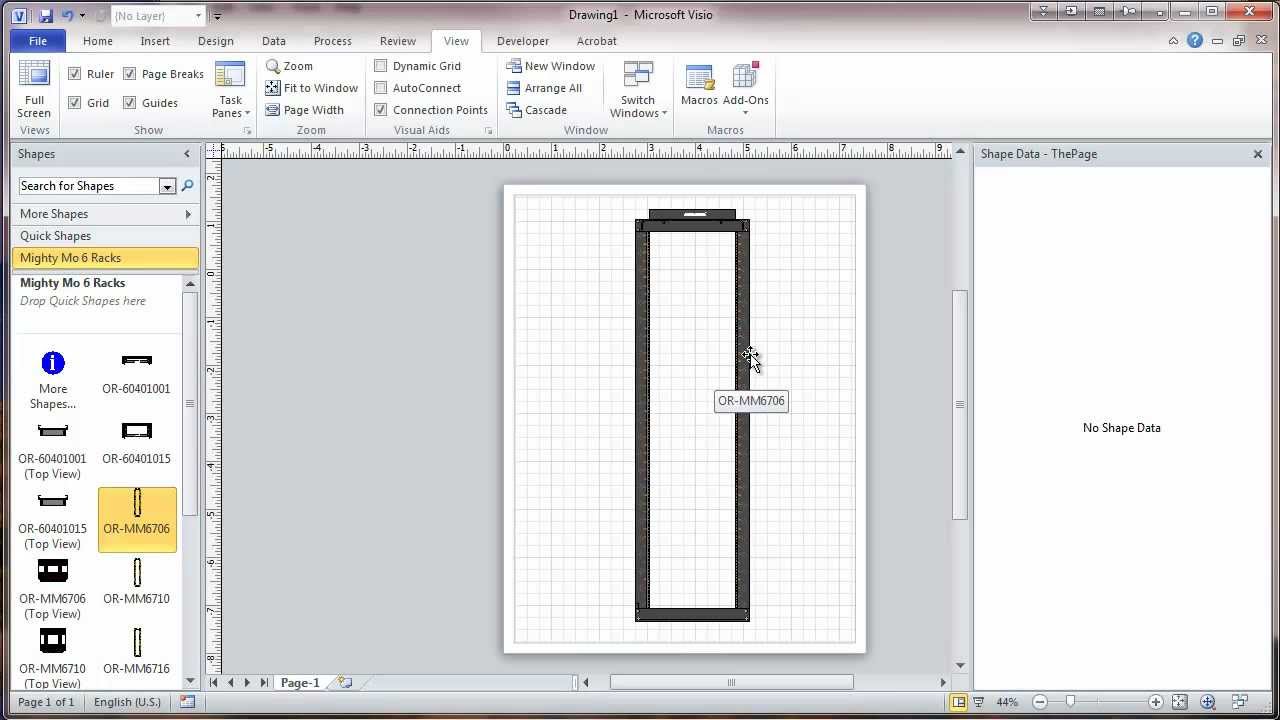Screen dimensions: 1280x720
Task: Switch to the Acrobat ribbon tab
Action: [x=597, y=41]
